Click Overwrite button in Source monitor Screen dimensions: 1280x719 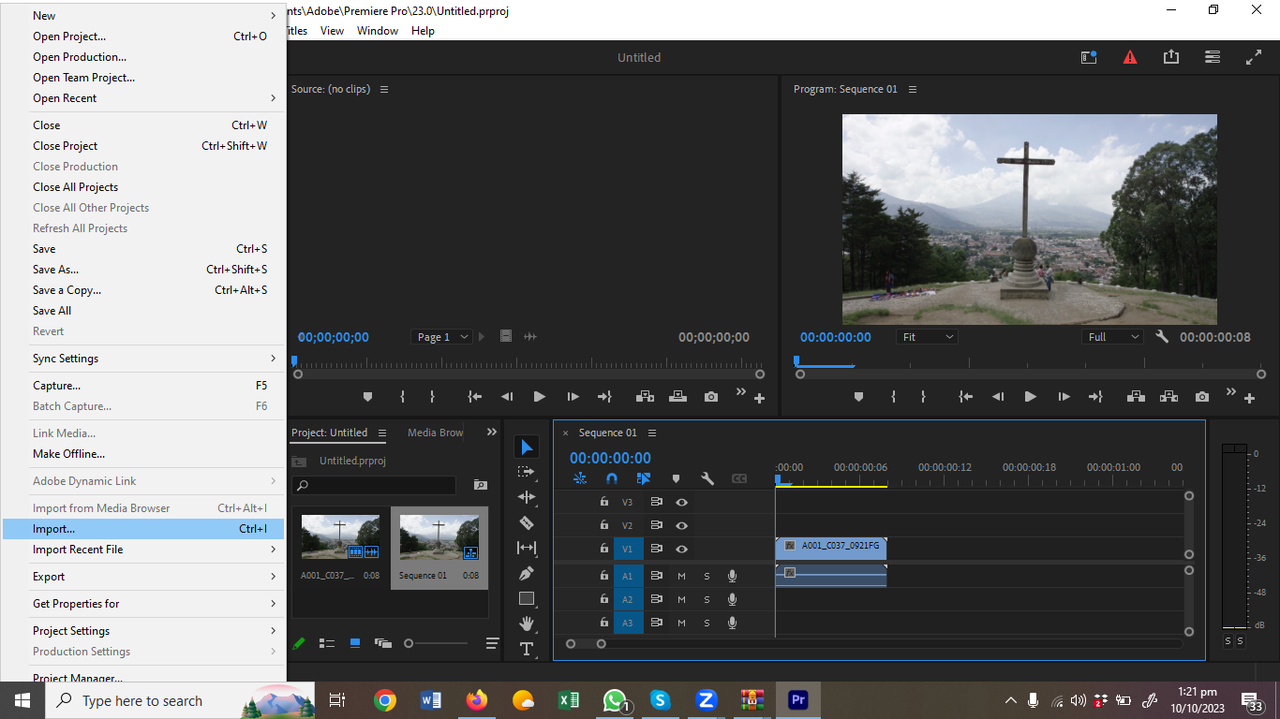coord(678,397)
